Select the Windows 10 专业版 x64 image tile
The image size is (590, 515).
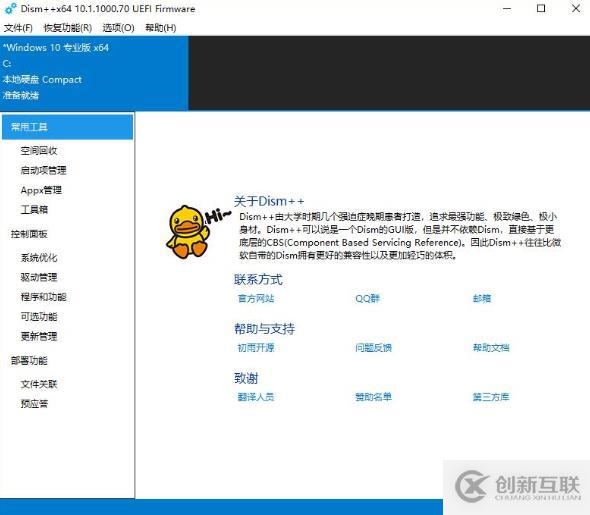94,73
